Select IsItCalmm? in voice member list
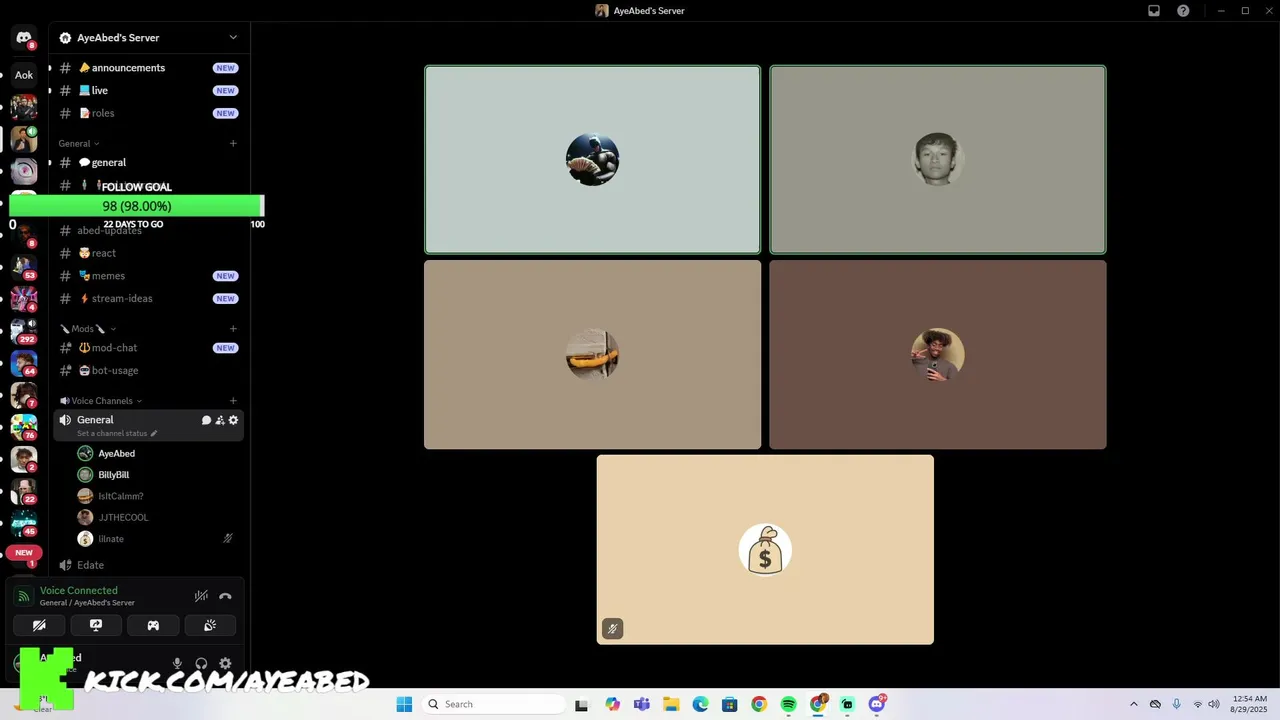 (158, 496)
